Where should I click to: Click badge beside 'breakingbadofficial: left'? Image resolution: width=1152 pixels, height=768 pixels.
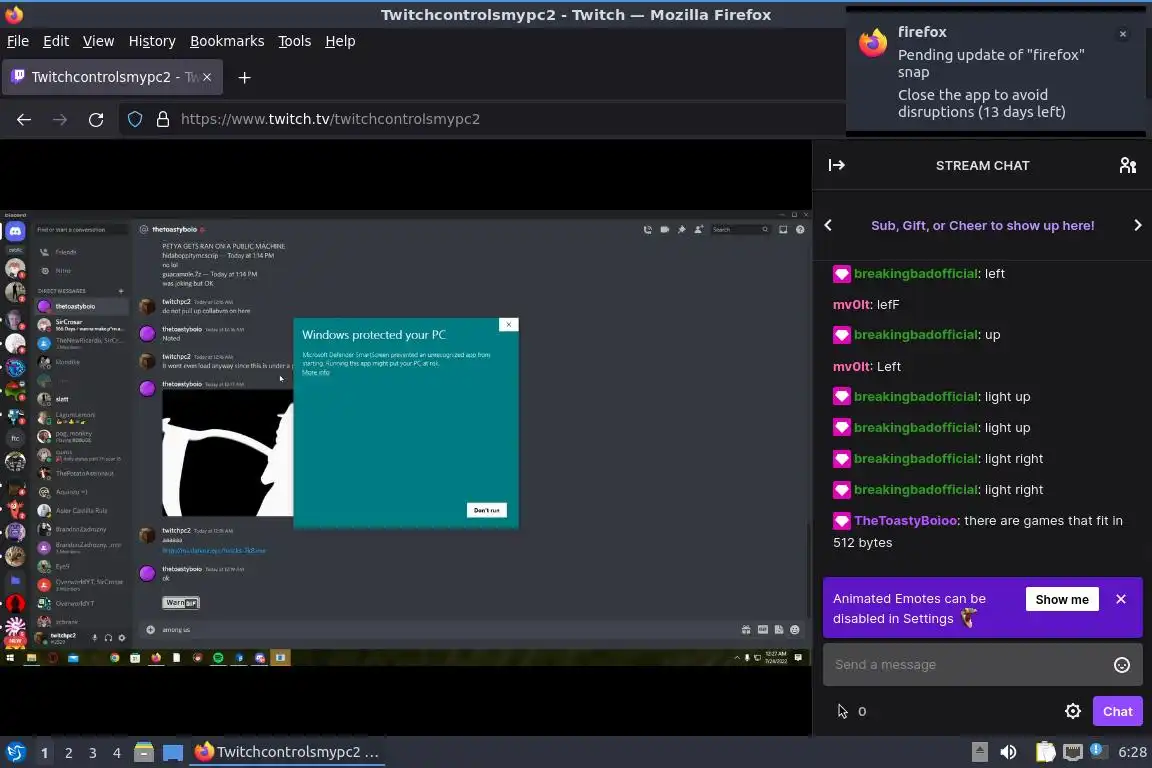841,274
